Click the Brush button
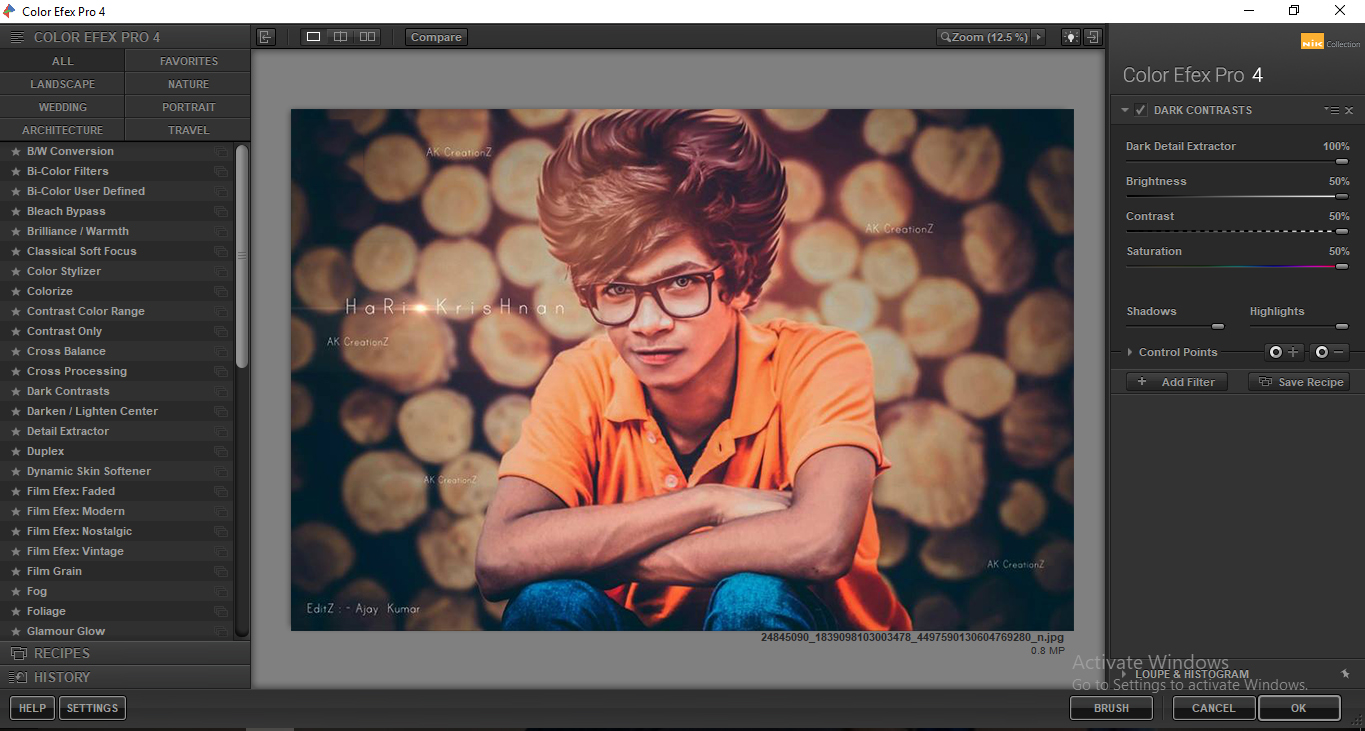This screenshot has width=1365, height=731. 1111,708
